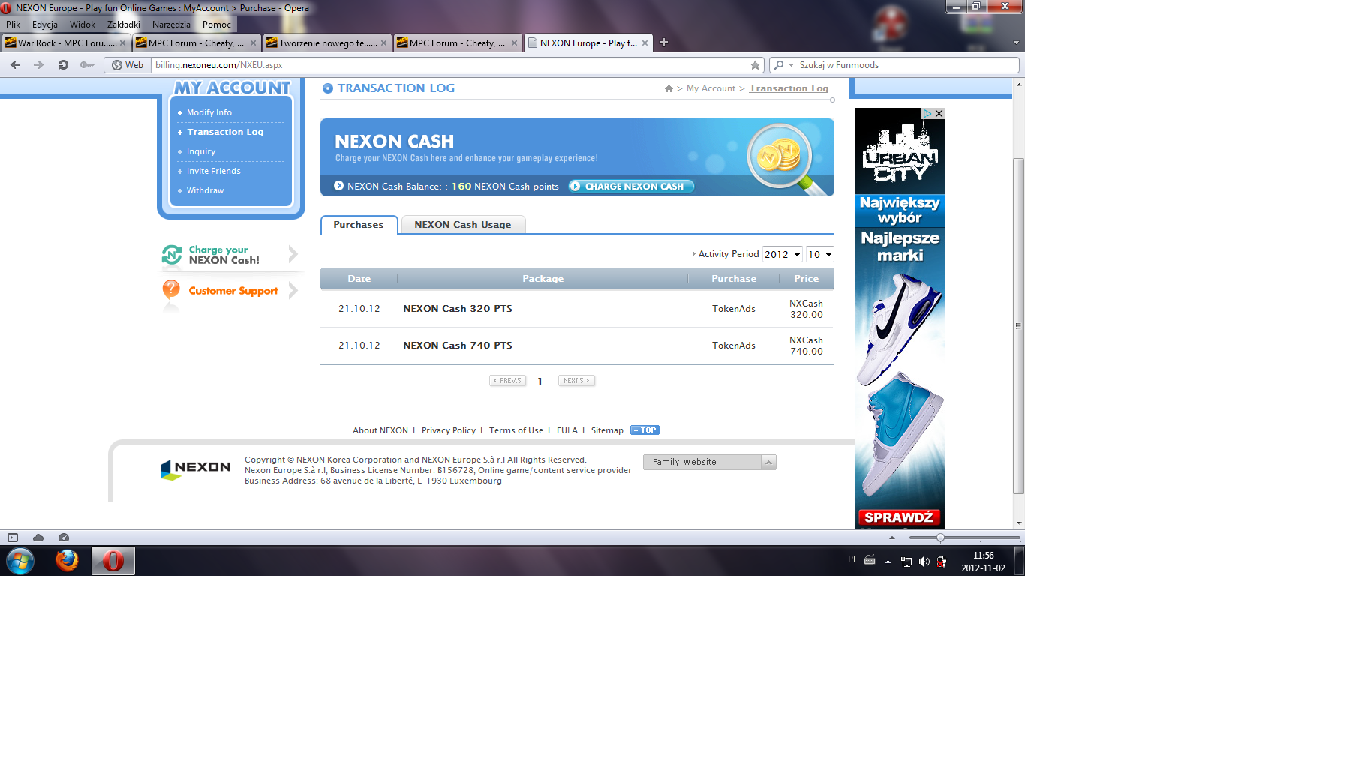1366x768 pixels.
Task: Switch to the War Rock browser tab
Action: click(x=66, y=43)
